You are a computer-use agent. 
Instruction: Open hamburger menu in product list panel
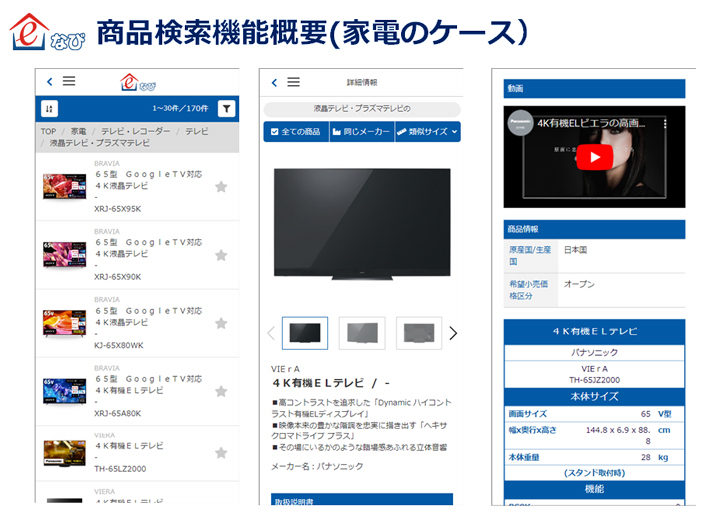pyautogui.click(x=69, y=81)
